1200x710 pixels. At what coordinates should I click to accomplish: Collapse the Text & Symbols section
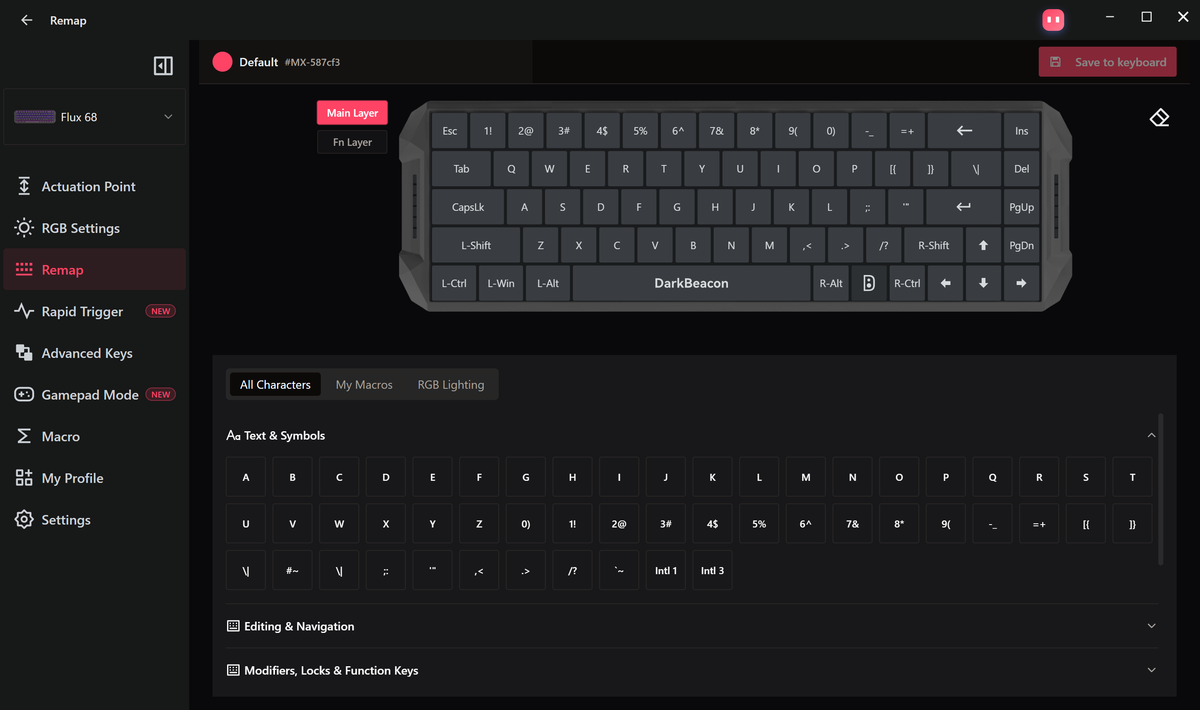coord(1151,435)
